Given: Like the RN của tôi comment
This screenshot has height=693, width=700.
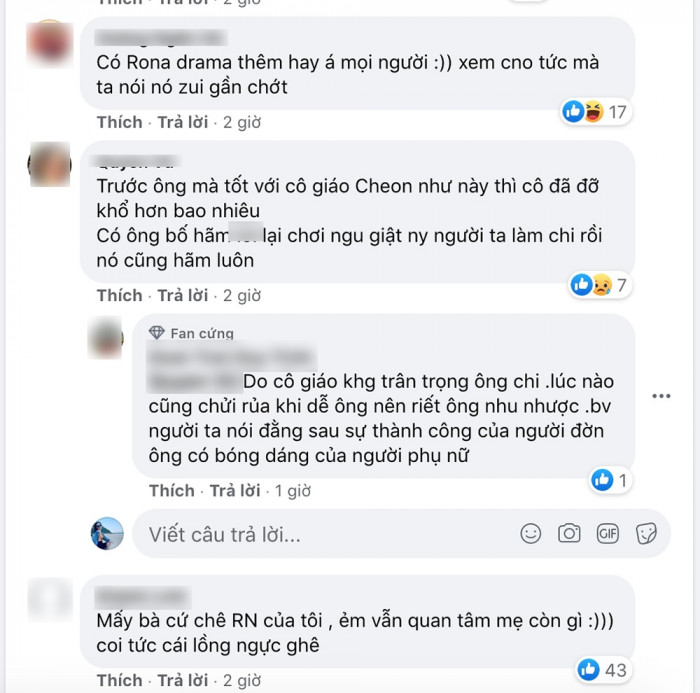Looking at the screenshot, I should [120, 680].
